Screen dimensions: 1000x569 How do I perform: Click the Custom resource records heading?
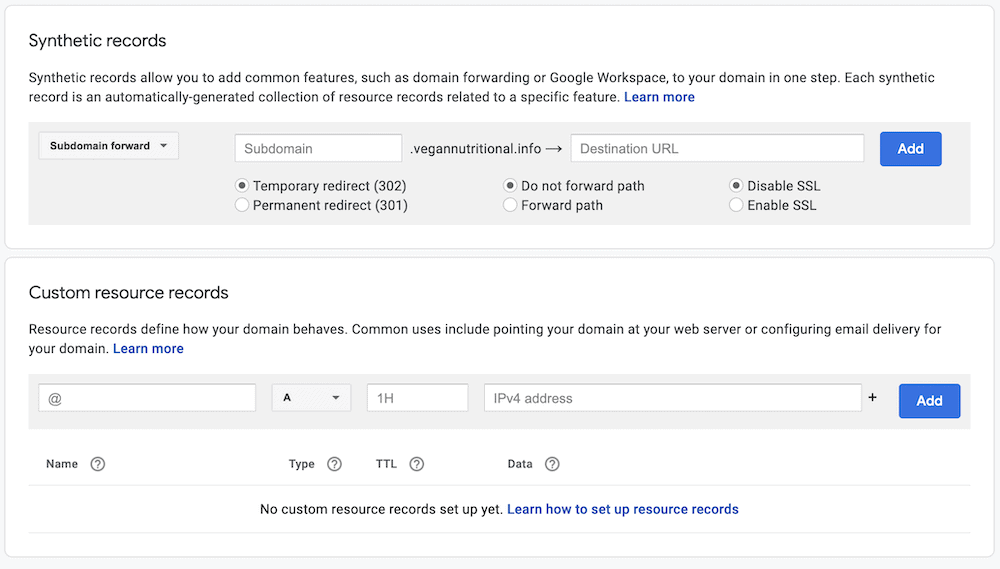pos(128,292)
